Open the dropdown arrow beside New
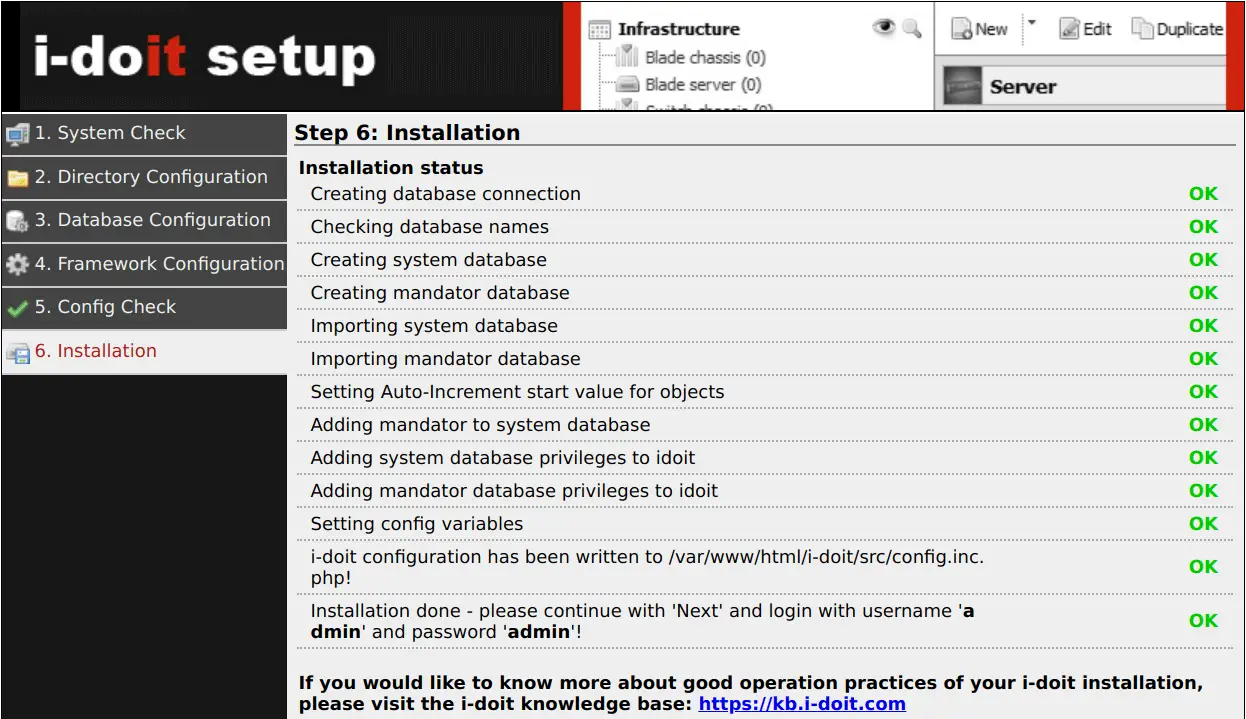The height and width of the screenshot is (719, 1246). pyautogui.click(x=1031, y=24)
